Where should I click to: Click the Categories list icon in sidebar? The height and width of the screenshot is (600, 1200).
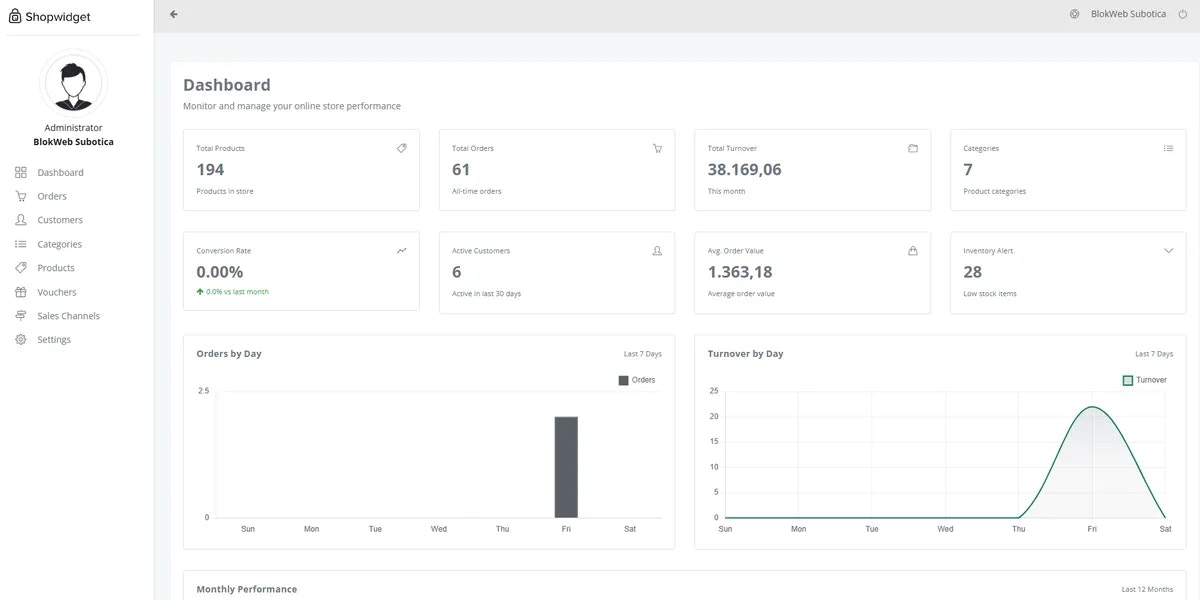pyautogui.click(x=20, y=244)
